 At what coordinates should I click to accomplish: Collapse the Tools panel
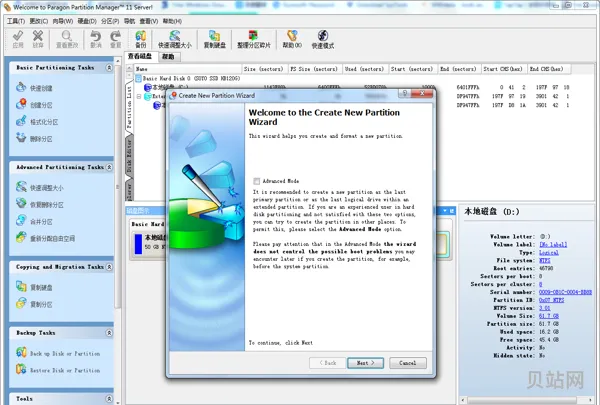(109, 399)
